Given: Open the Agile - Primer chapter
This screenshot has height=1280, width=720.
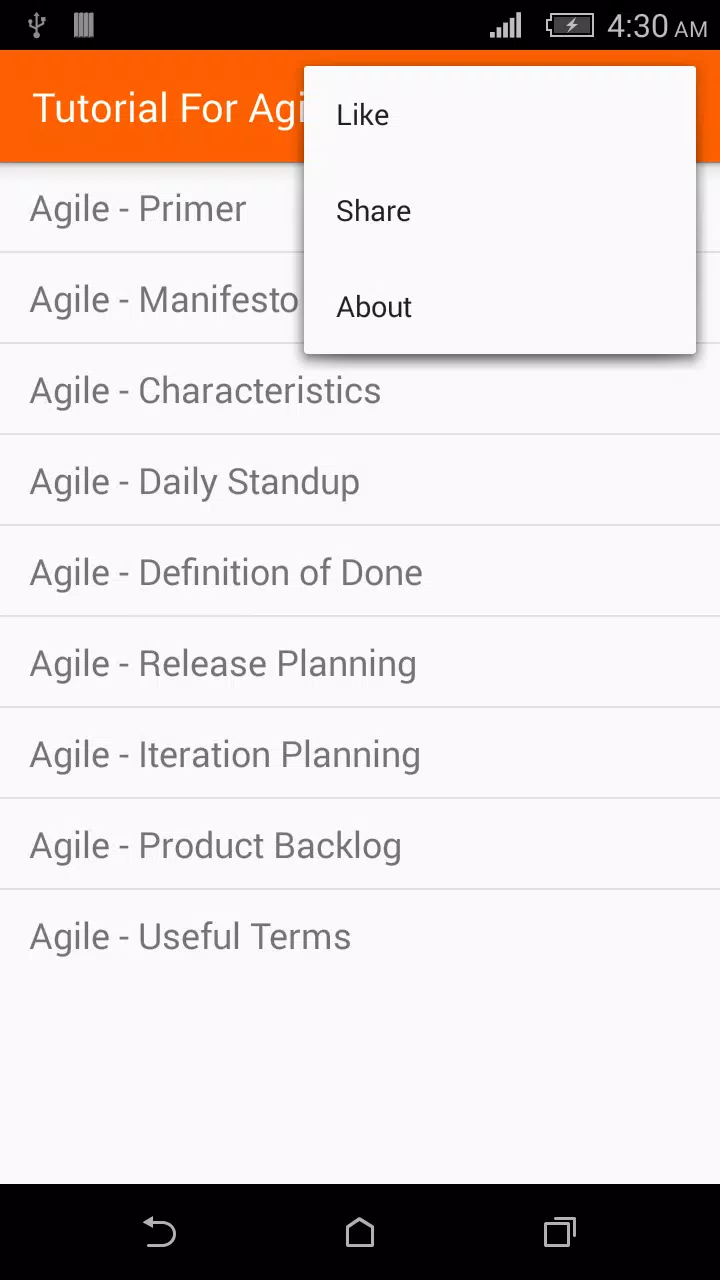Looking at the screenshot, I should click(x=152, y=208).
